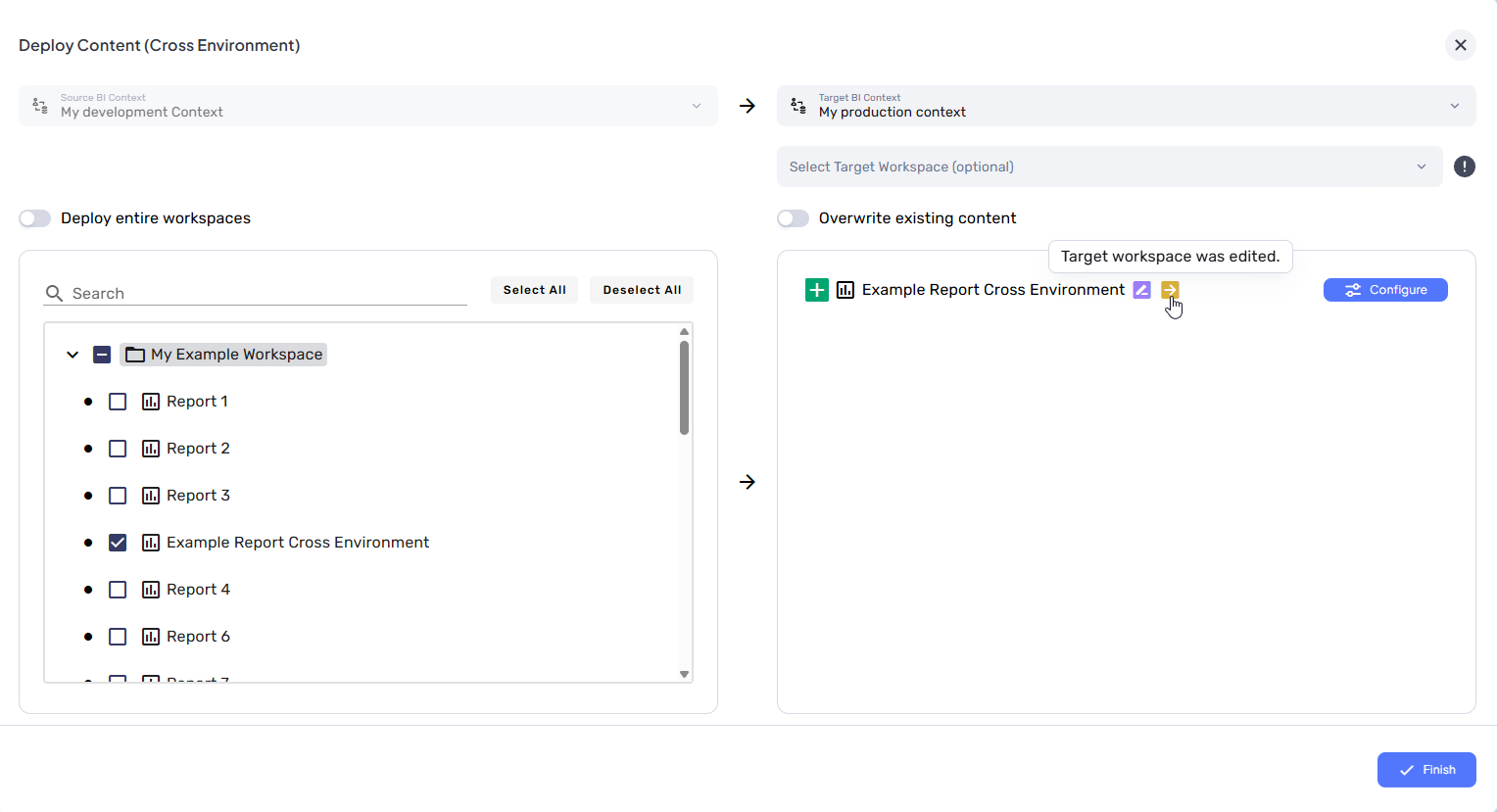The height and width of the screenshot is (812, 1497).
Task: Click the report chart icon next to Report 4
Action: pyautogui.click(x=151, y=590)
